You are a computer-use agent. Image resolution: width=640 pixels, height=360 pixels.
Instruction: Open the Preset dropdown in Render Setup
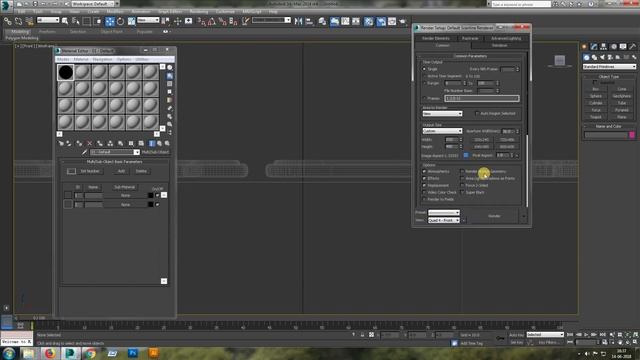pyautogui.click(x=444, y=213)
